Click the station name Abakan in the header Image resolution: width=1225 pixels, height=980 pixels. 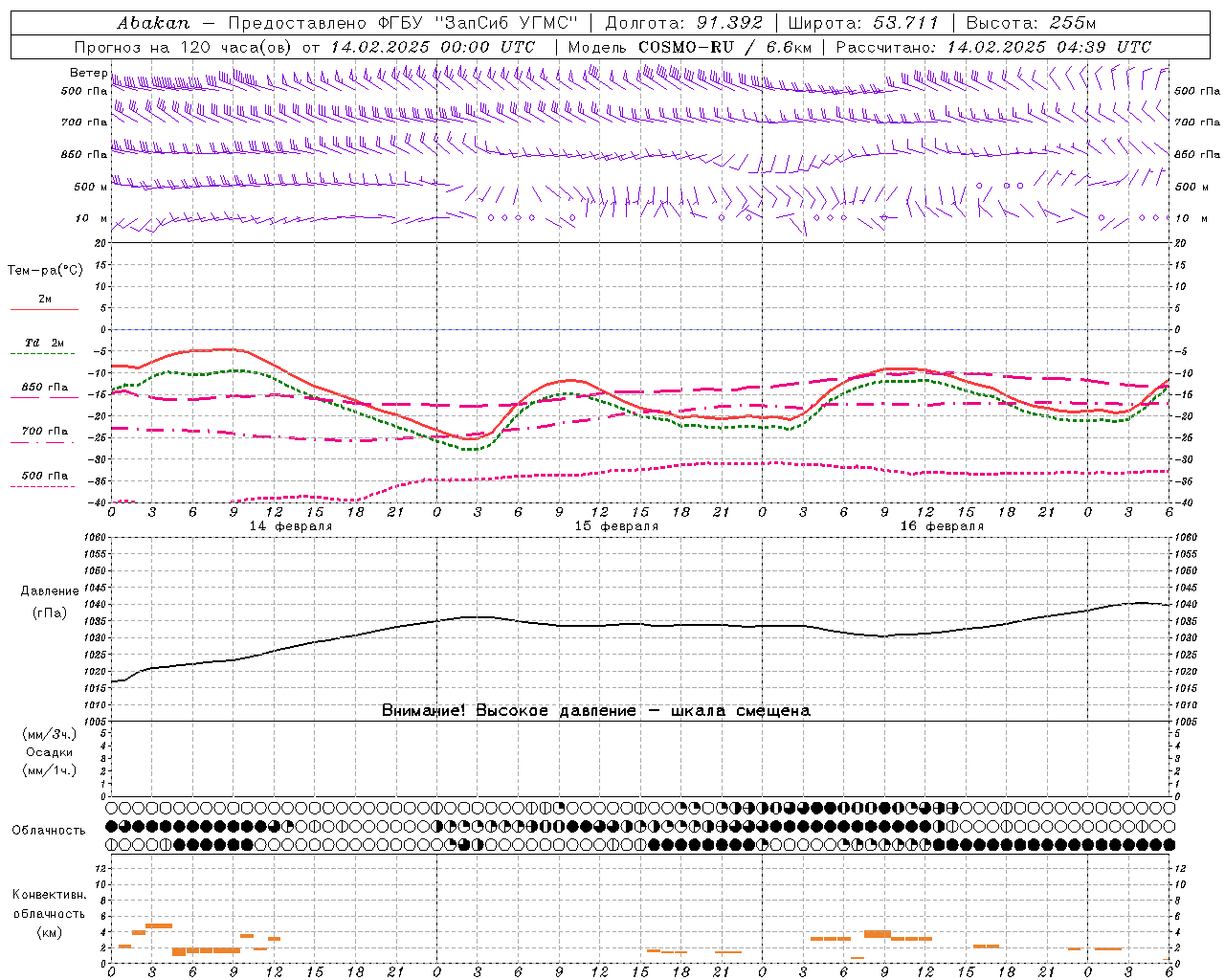point(153,23)
